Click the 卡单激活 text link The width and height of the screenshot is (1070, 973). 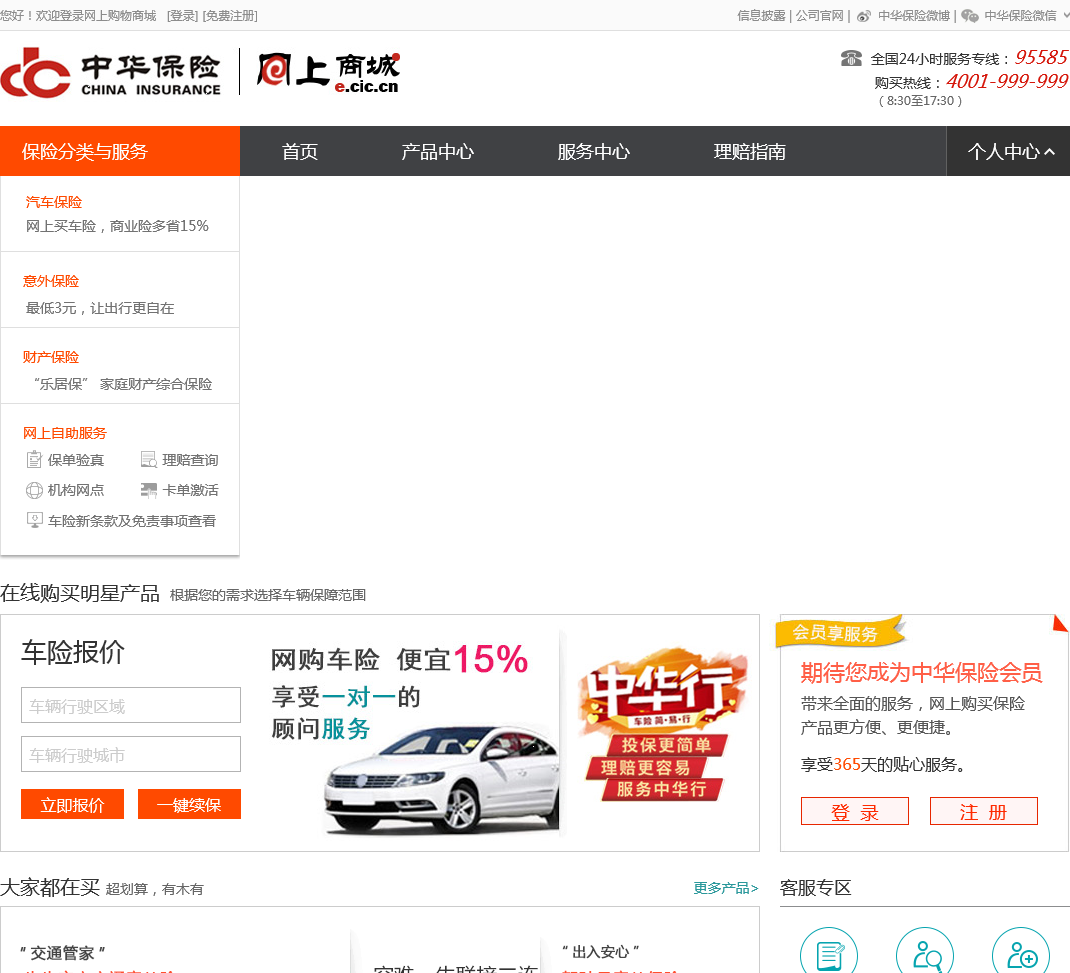[x=190, y=491]
